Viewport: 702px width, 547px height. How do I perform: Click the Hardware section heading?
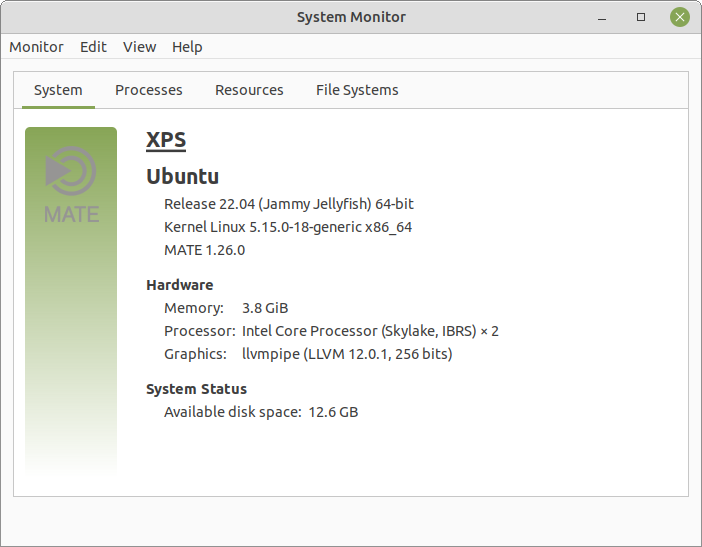coord(180,285)
